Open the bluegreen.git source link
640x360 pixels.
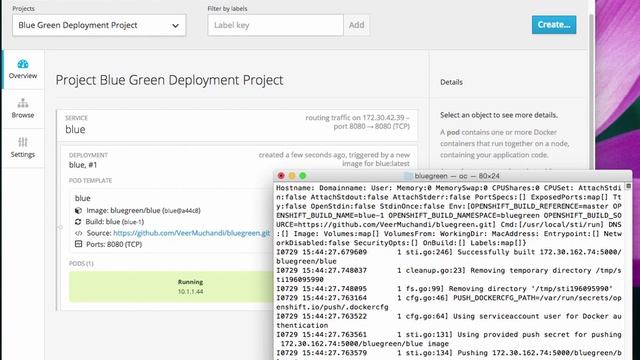point(192,233)
